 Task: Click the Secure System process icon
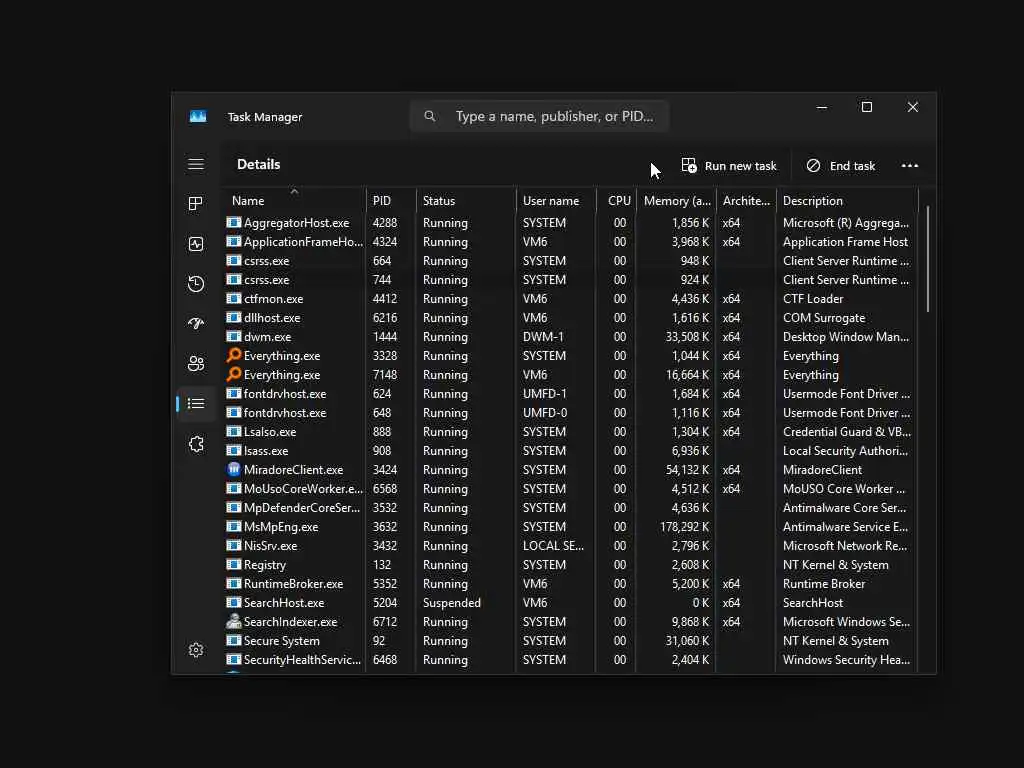(x=234, y=640)
